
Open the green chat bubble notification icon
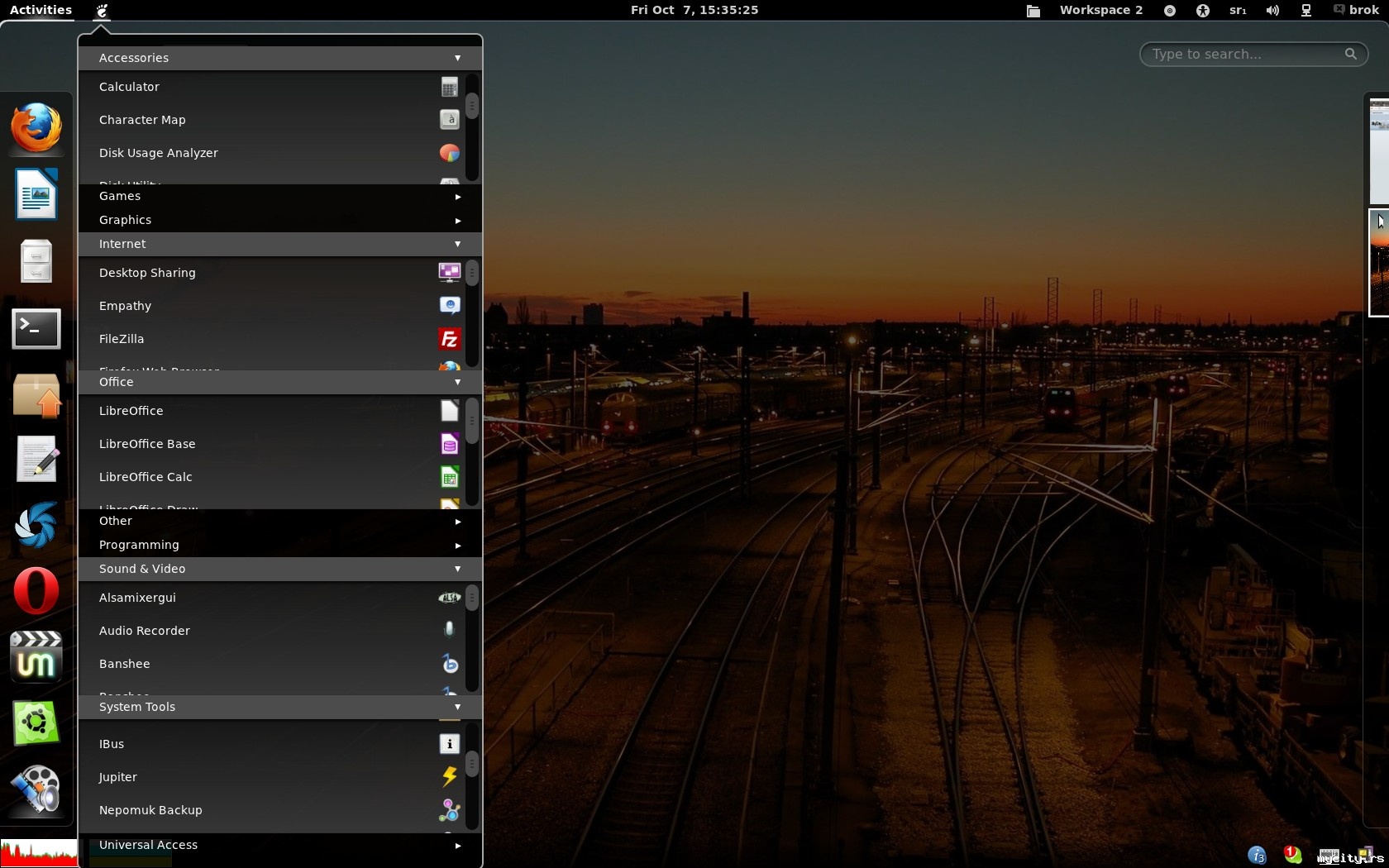click(x=1293, y=855)
